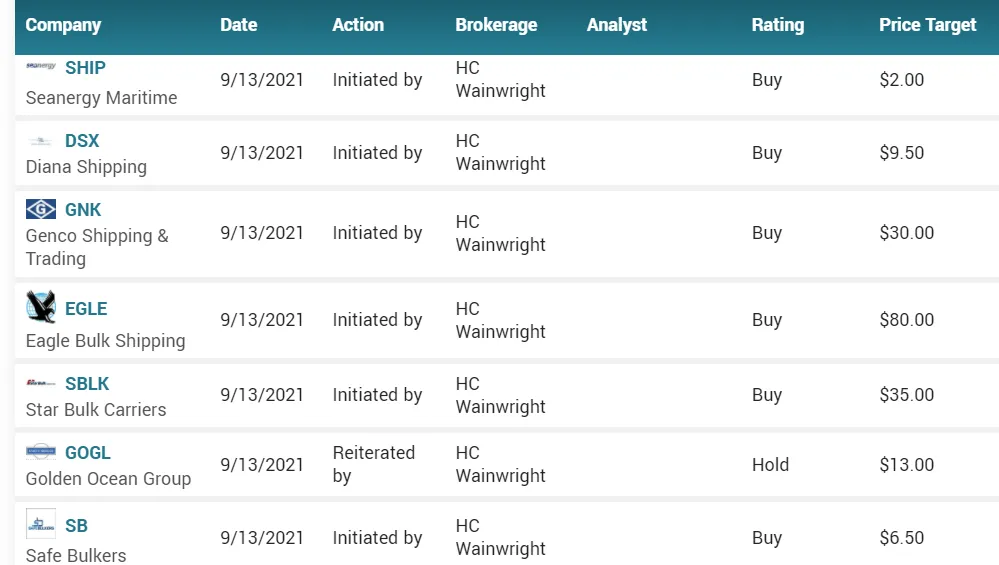Click the Seanergy Maritime company logo icon
Viewport: 999px width, 565px height.
tap(41, 66)
